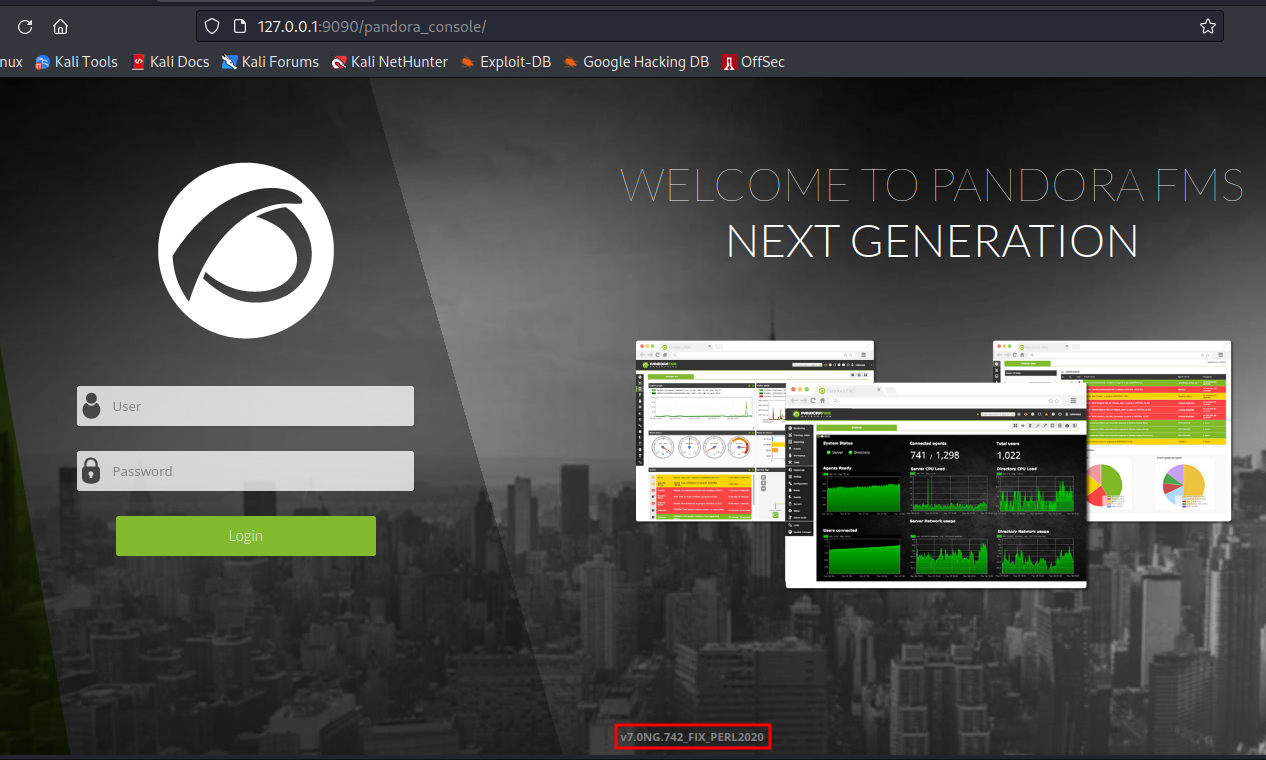The height and width of the screenshot is (760, 1266).
Task: Focus the User input field
Action: click(245, 406)
